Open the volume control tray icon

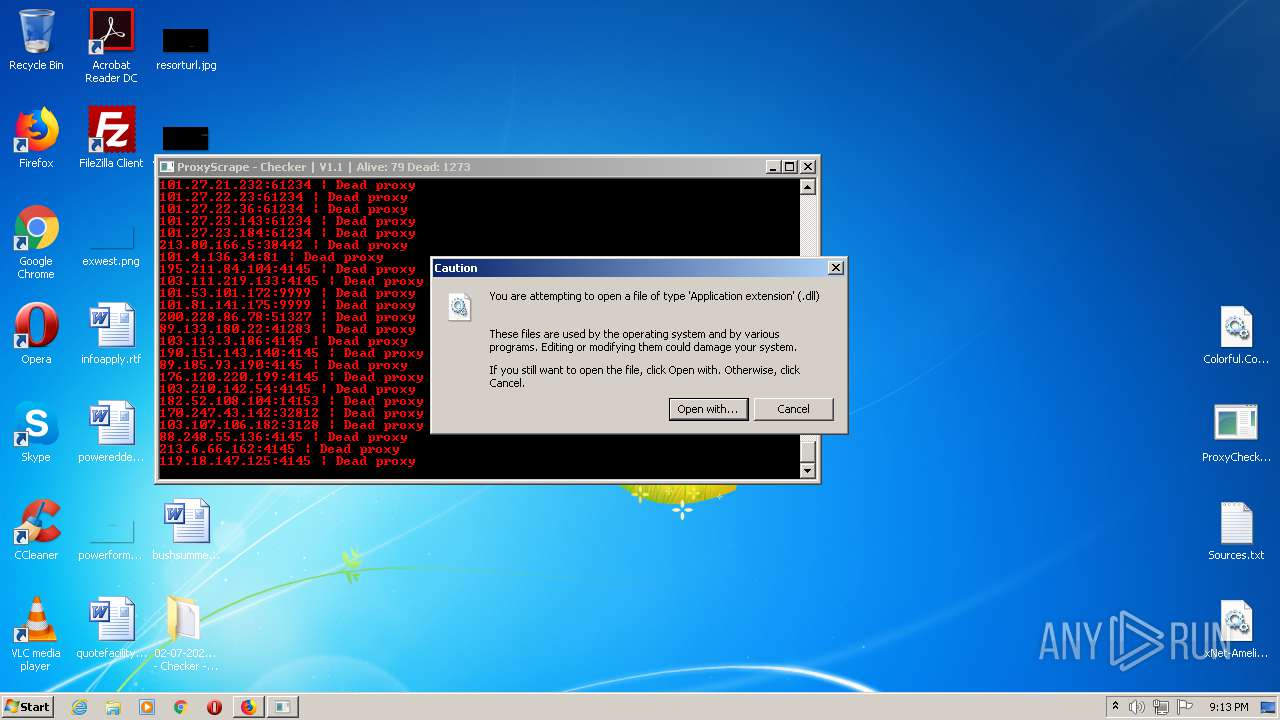click(1137, 707)
